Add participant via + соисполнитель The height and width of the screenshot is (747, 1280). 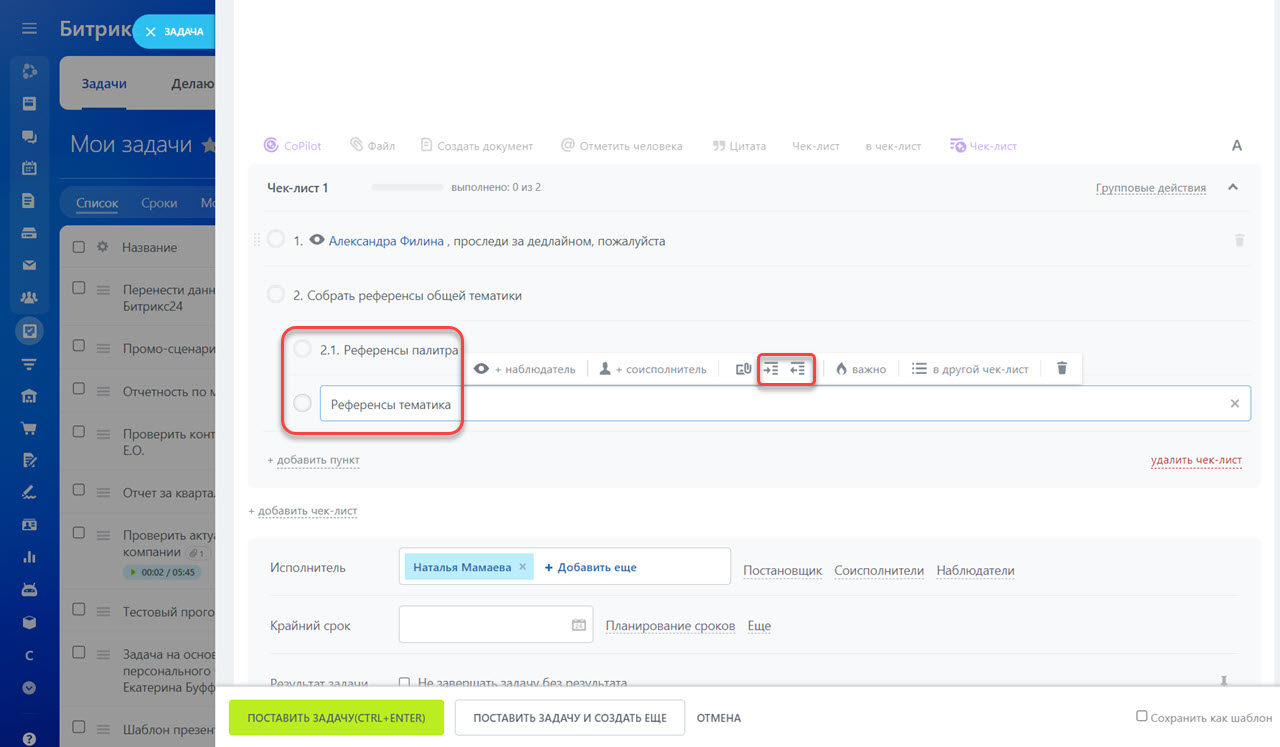[x=653, y=369]
